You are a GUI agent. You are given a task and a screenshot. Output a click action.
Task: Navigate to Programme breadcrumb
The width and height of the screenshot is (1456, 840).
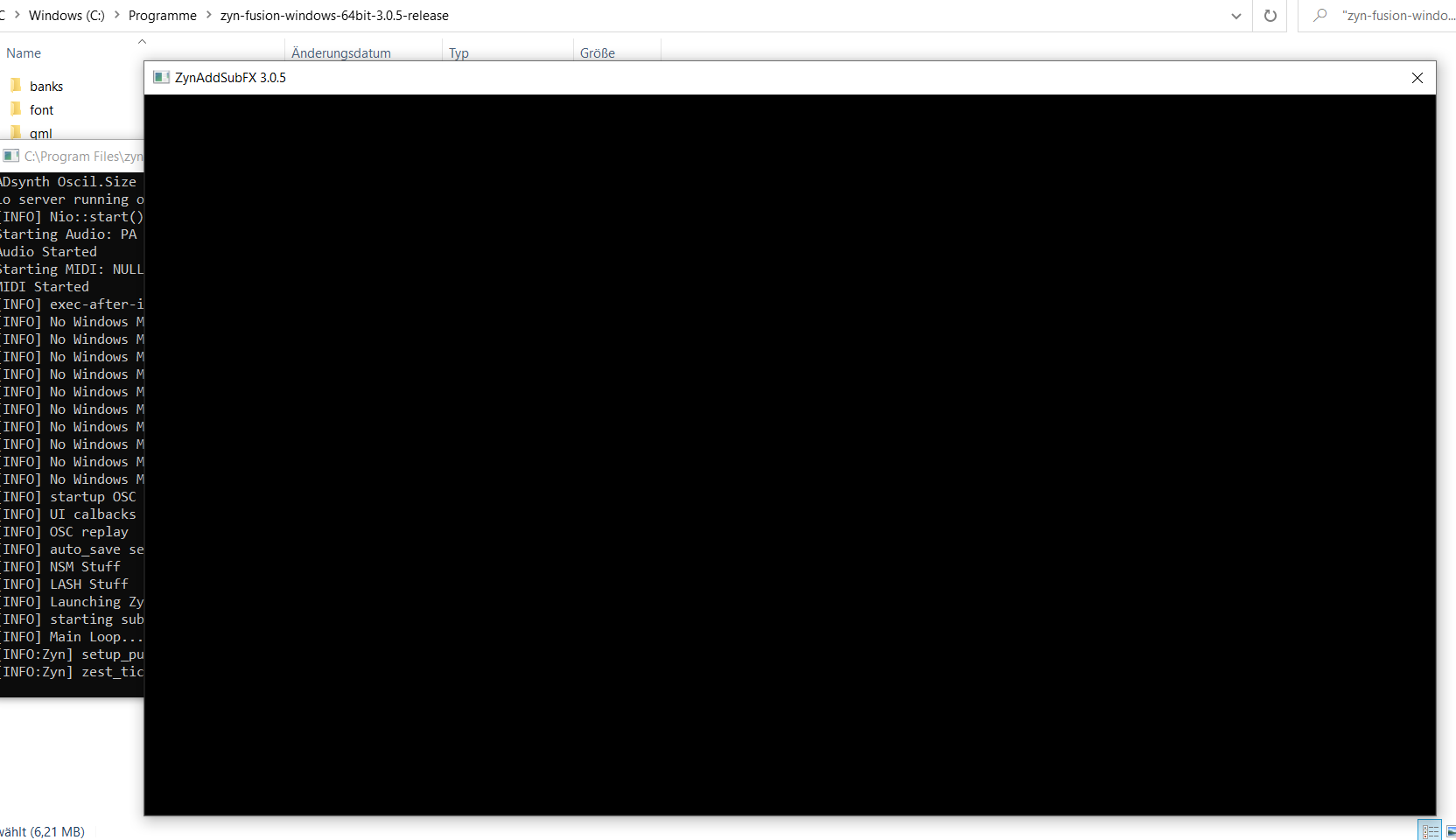(163, 16)
